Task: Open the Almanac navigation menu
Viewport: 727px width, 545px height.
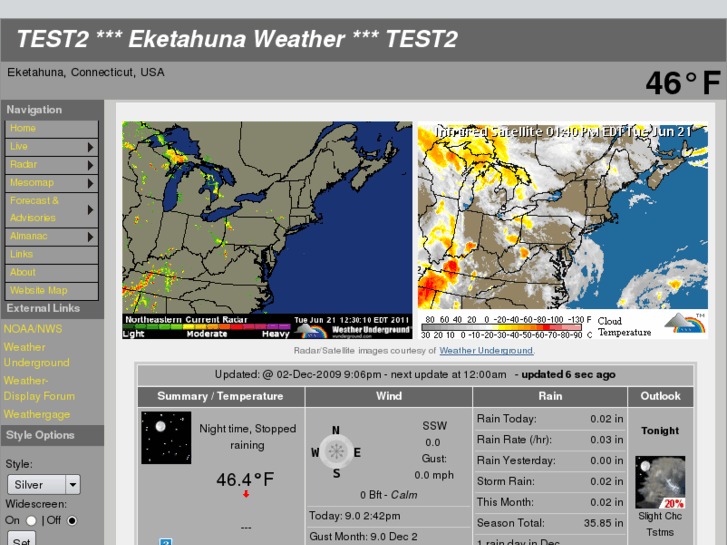Action: pyautogui.click(x=51, y=237)
